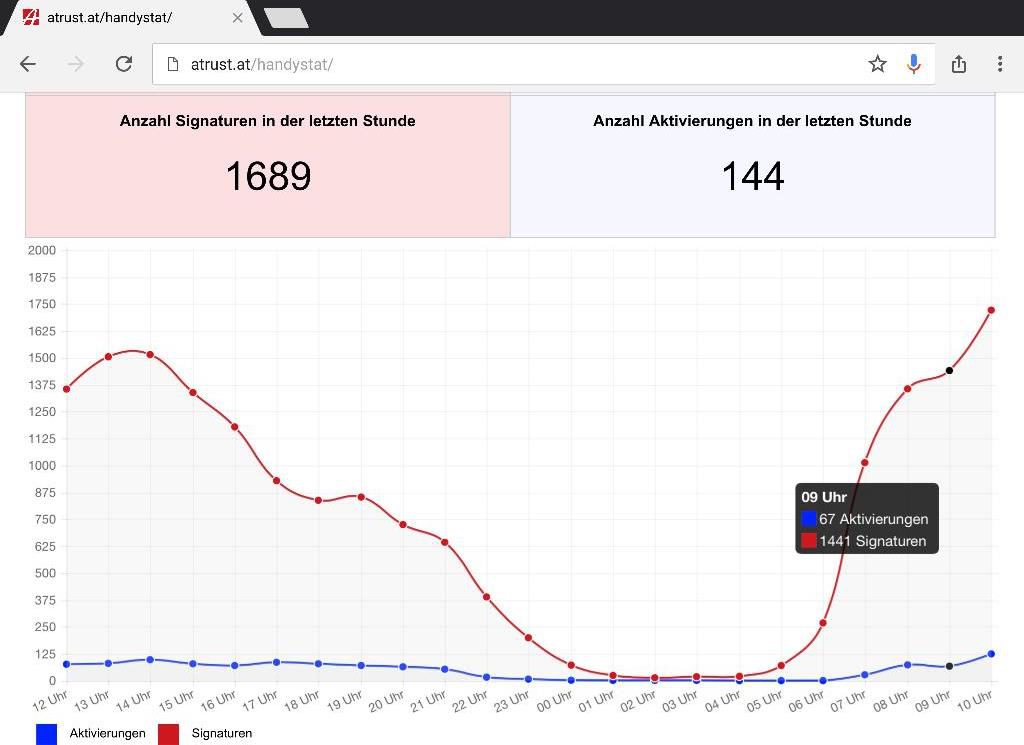
Task: Click the Signaturen data point at 10 Uhr
Action: pyautogui.click(x=991, y=310)
